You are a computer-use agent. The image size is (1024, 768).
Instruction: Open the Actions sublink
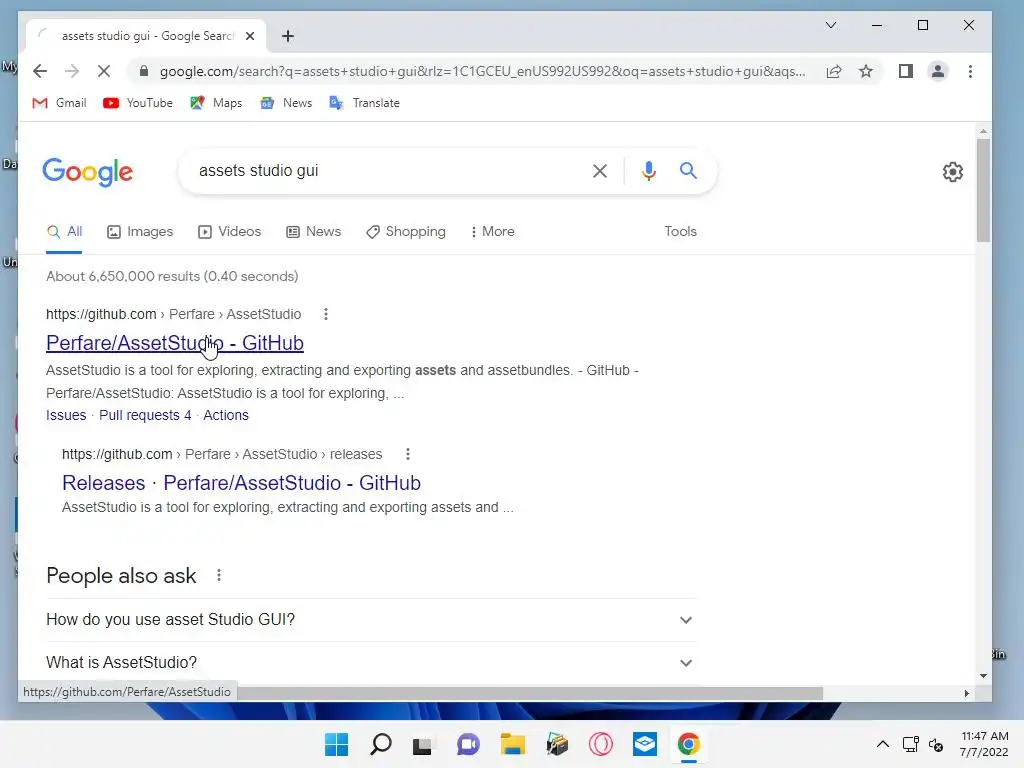tap(226, 415)
